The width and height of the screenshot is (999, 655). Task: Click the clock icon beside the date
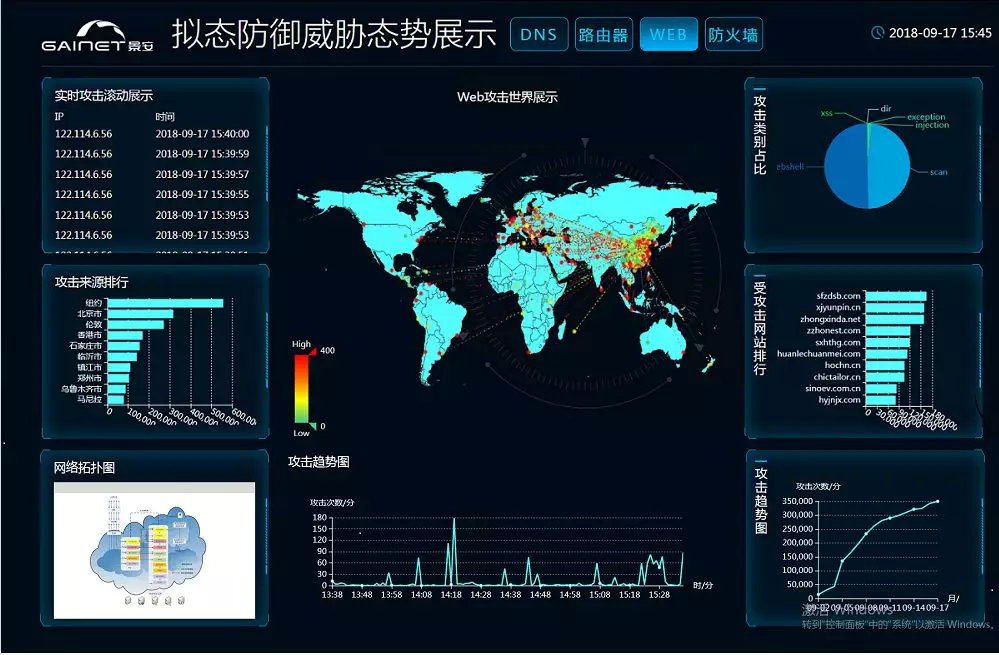pyautogui.click(x=877, y=32)
